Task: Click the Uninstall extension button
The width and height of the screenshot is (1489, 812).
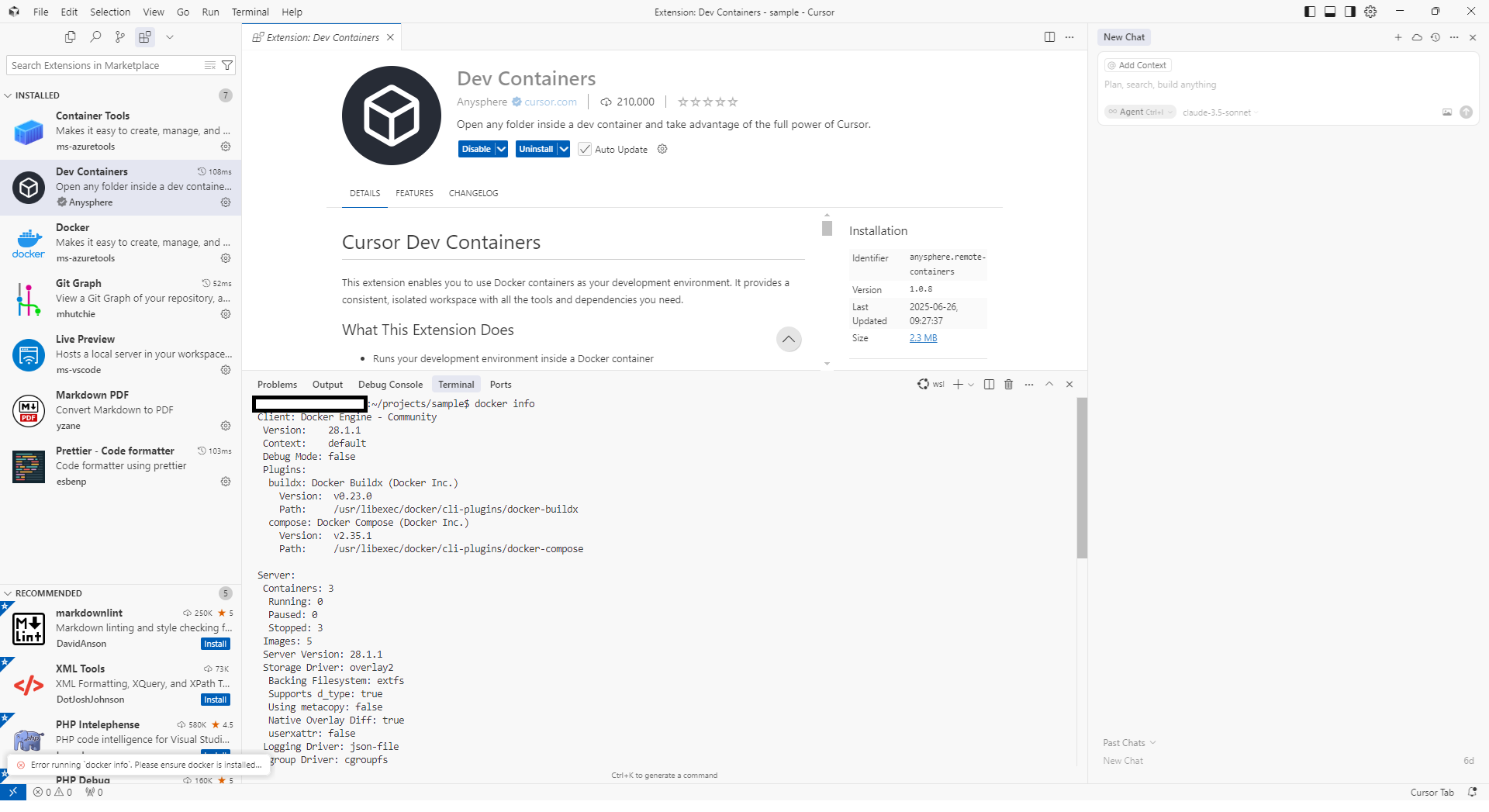Action: tap(536, 149)
